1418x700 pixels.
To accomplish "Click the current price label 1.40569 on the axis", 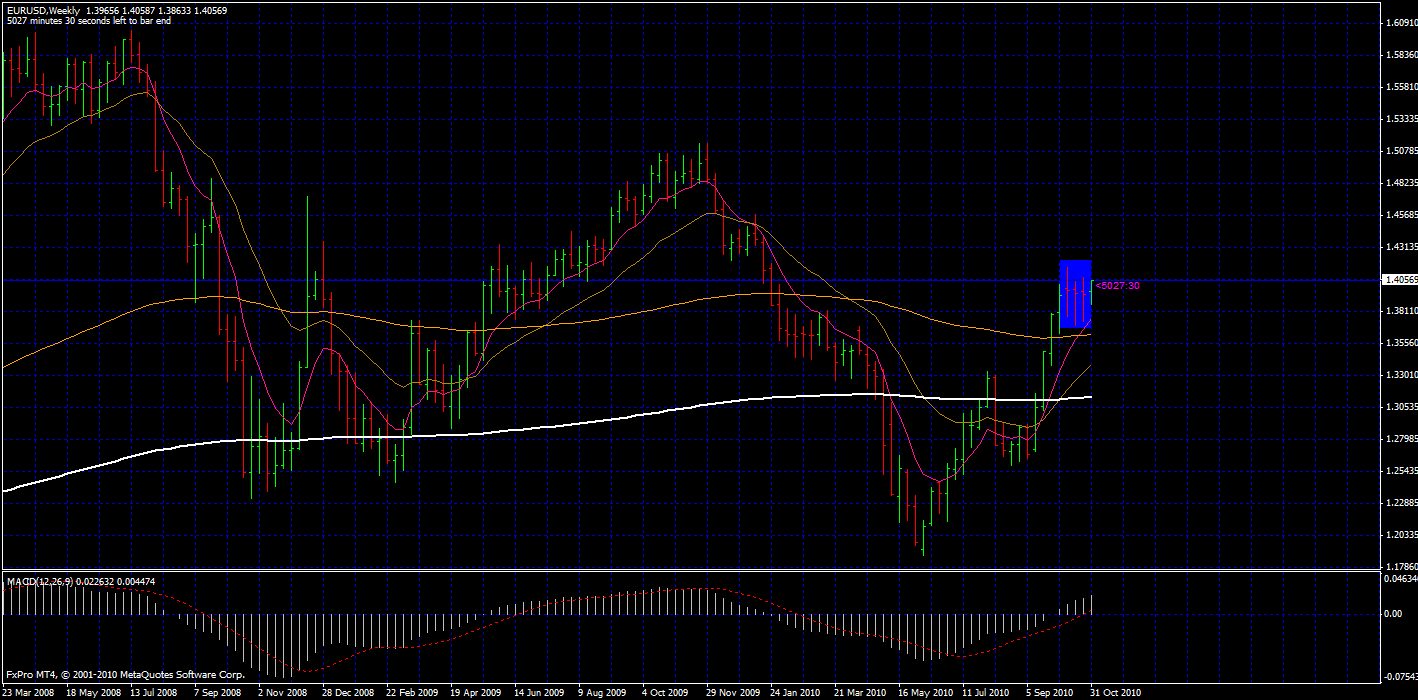I will [1398, 280].
